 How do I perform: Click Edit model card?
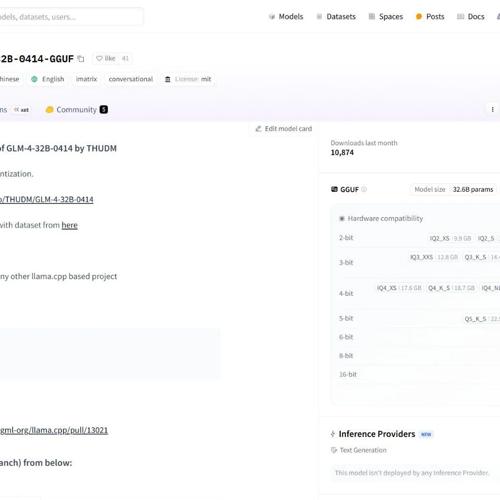coord(284,129)
